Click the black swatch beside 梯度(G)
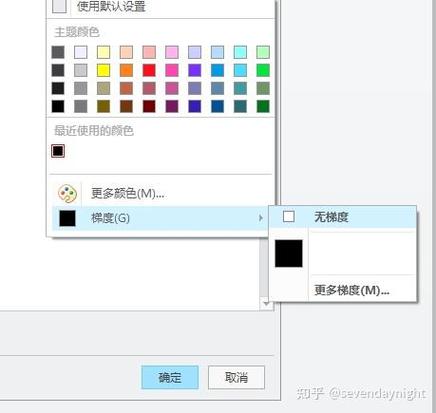Screen dimensions: 436x413 [67, 218]
